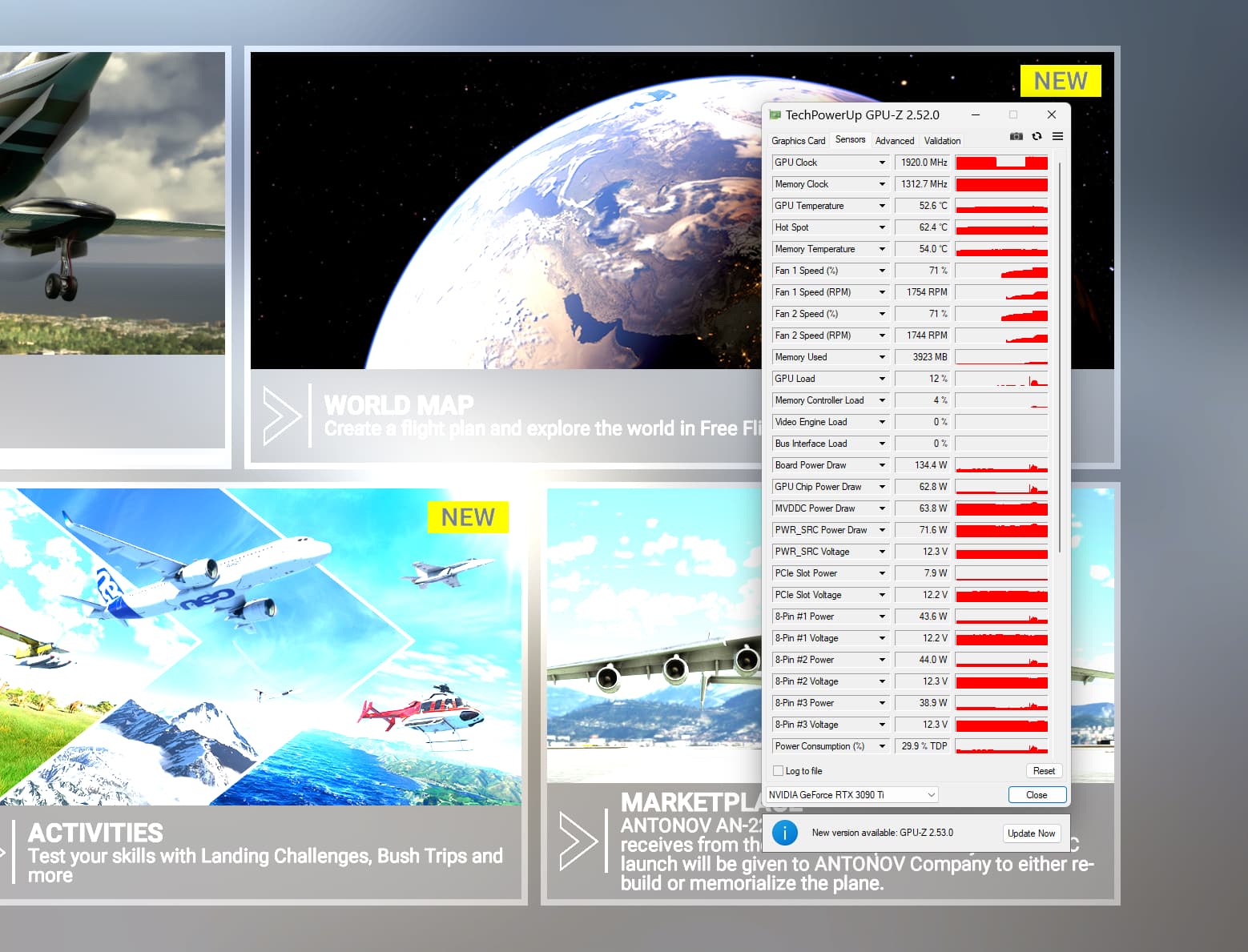Click the refresh icon to restart sensors
The width and height of the screenshot is (1248, 952).
point(1037,136)
